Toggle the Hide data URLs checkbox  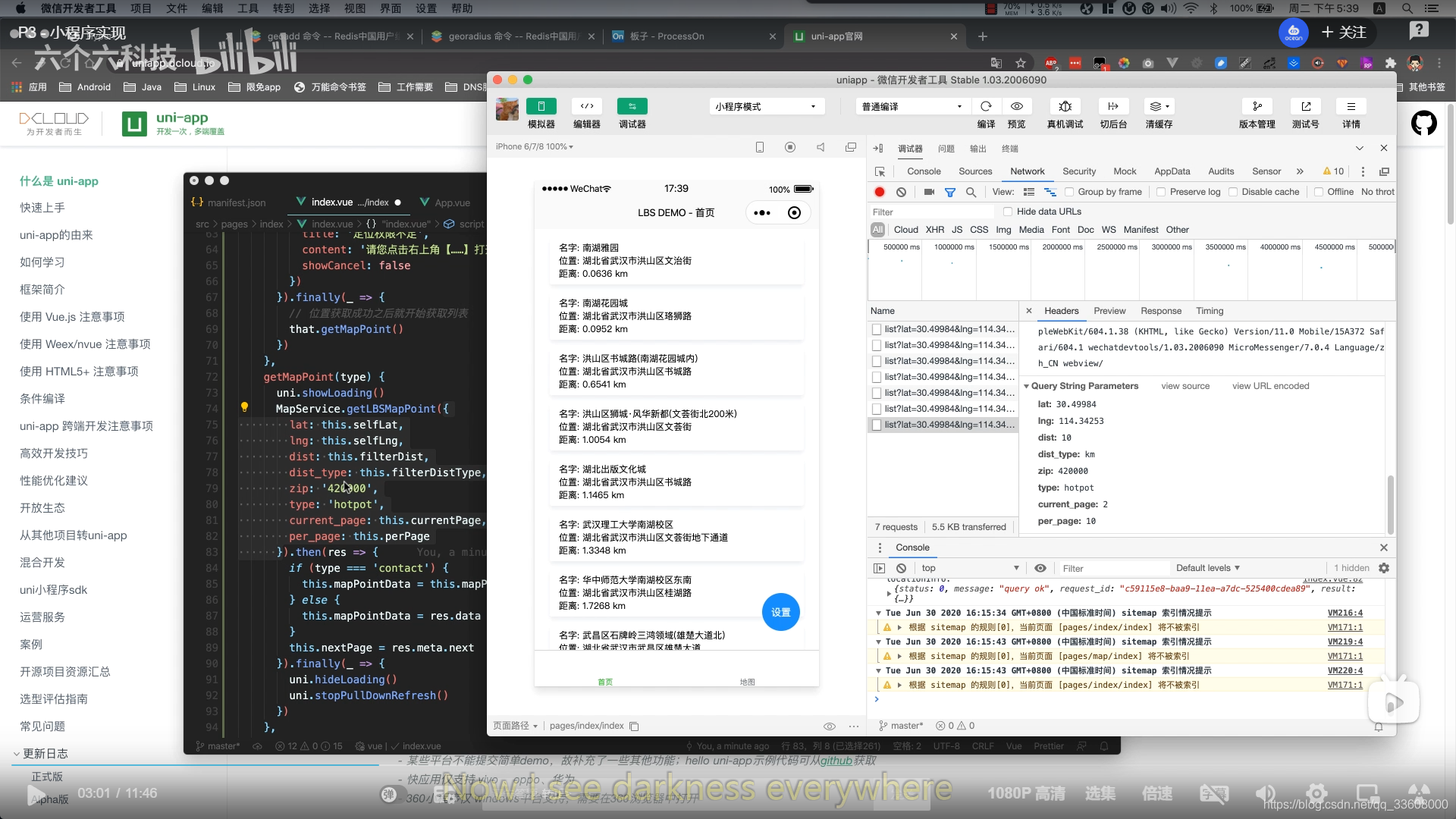point(1008,212)
